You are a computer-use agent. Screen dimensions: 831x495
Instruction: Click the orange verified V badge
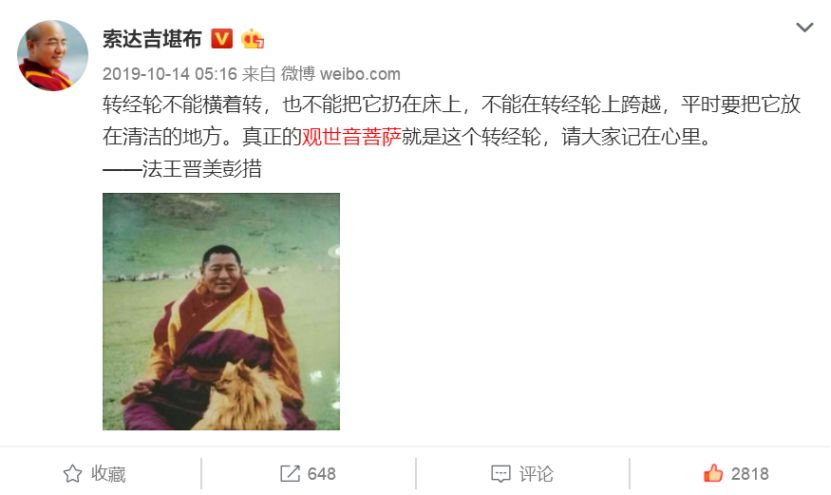(222, 39)
